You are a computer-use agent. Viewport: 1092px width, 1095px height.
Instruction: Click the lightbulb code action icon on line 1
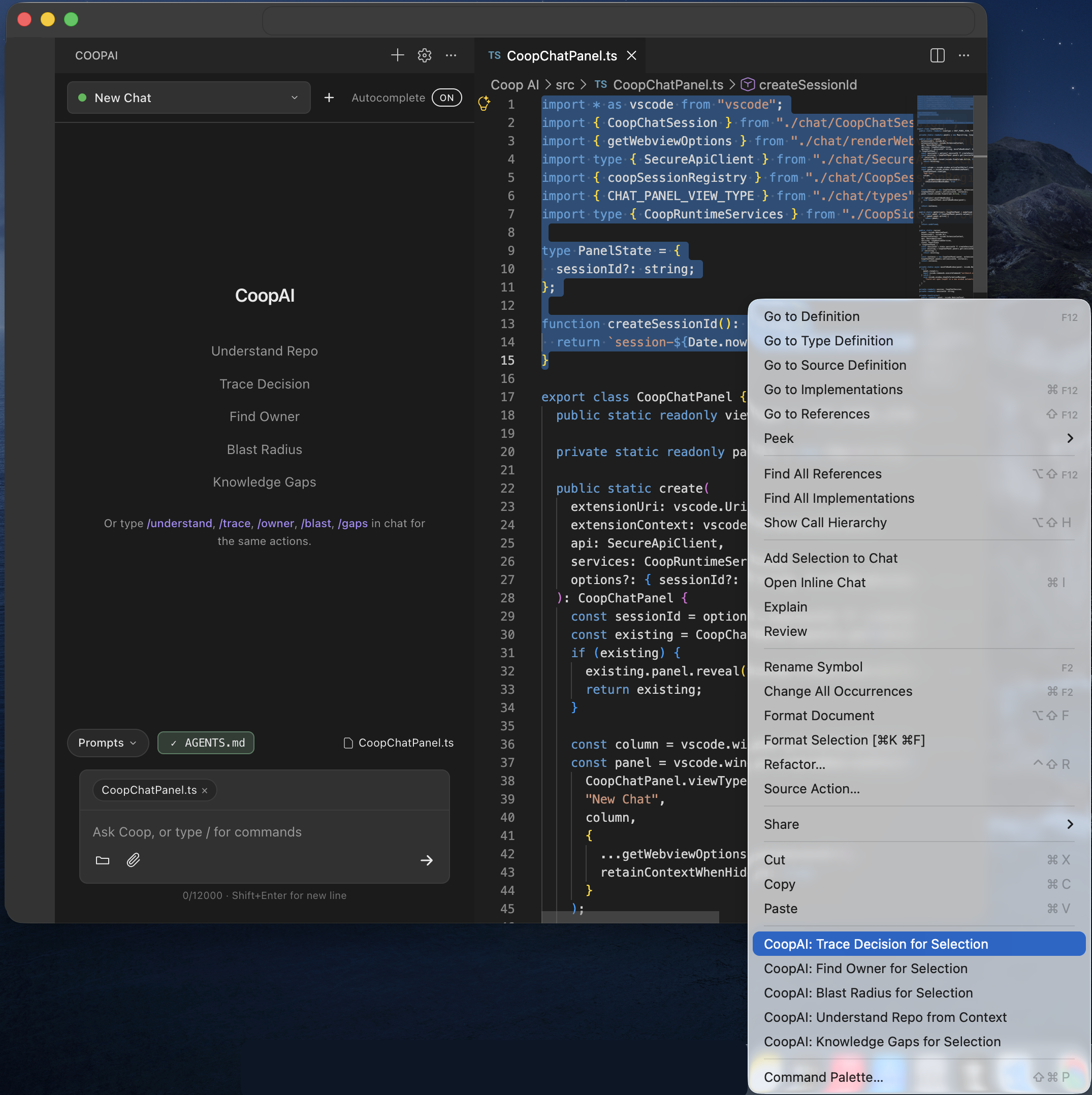point(484,104)
